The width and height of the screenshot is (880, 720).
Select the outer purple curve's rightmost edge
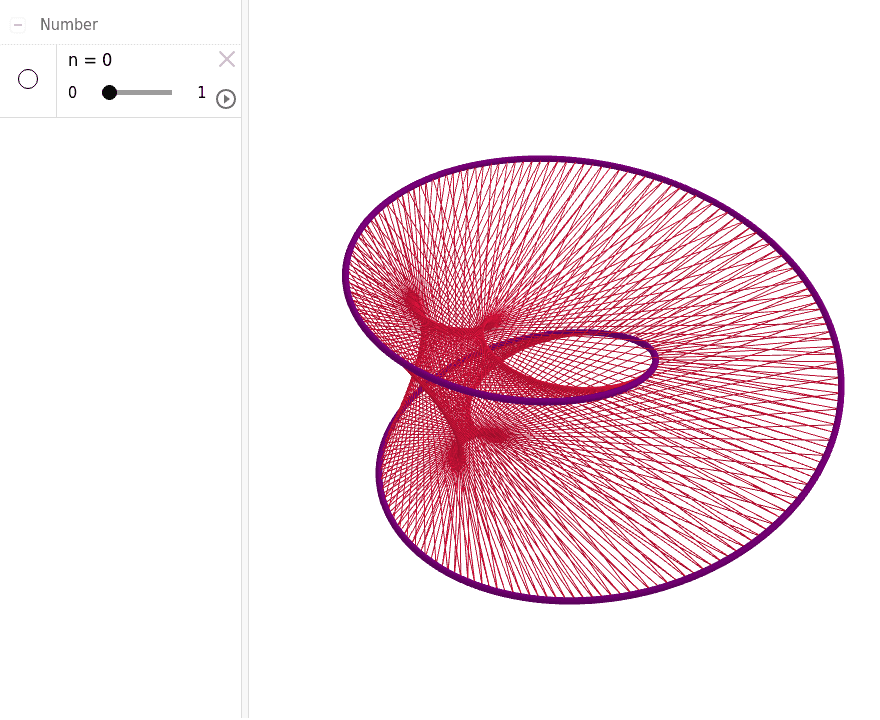click(841, 385)
